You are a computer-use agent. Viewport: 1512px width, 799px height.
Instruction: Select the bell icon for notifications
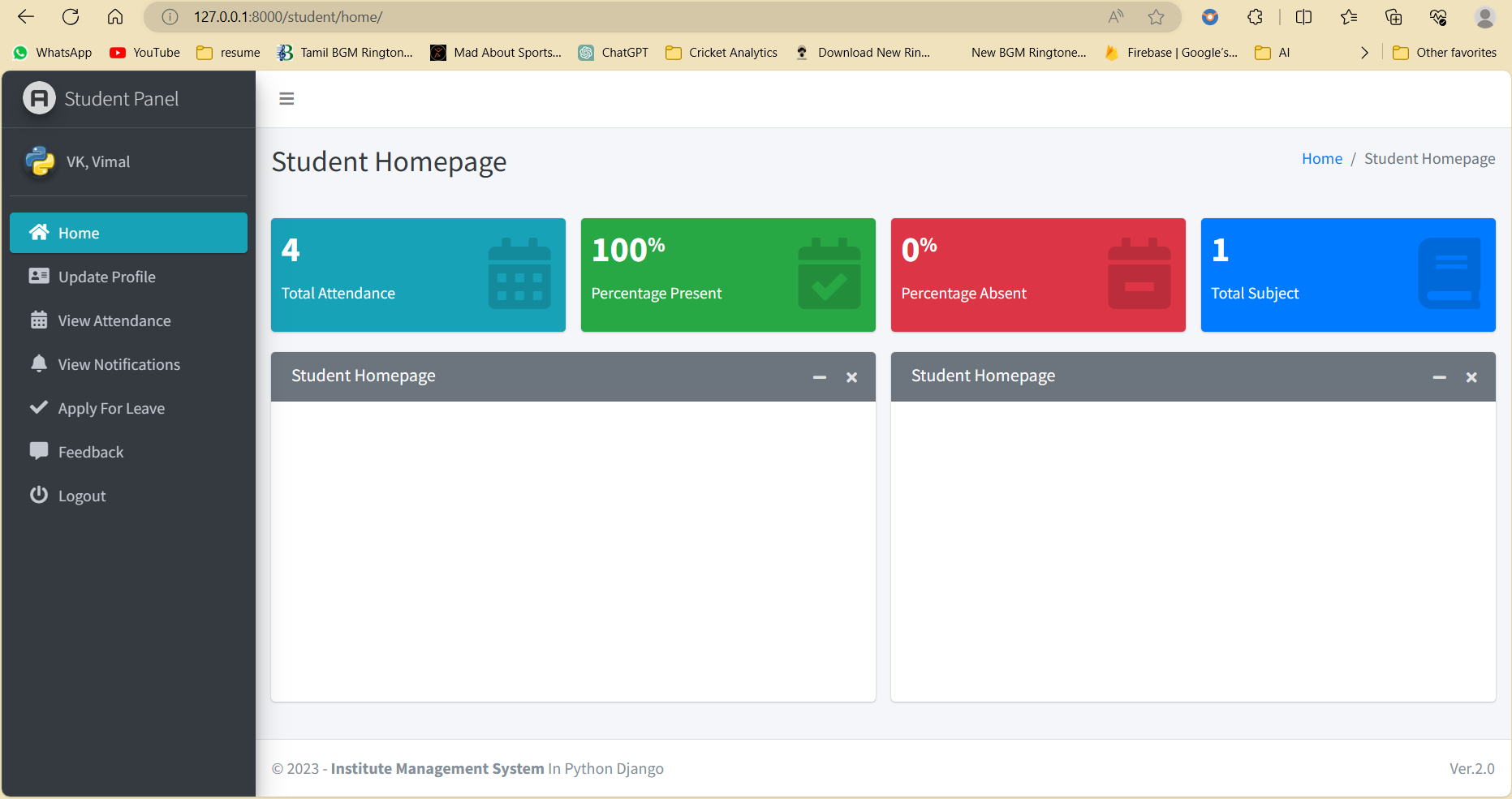pos(39,364)
